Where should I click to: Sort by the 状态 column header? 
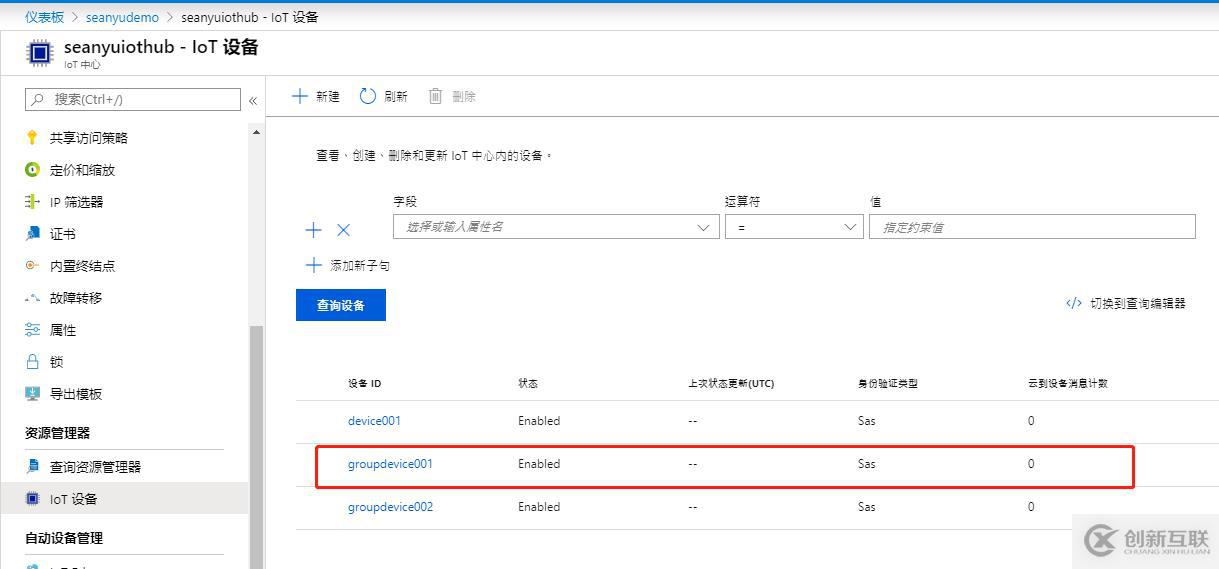[x=528, y=384]
